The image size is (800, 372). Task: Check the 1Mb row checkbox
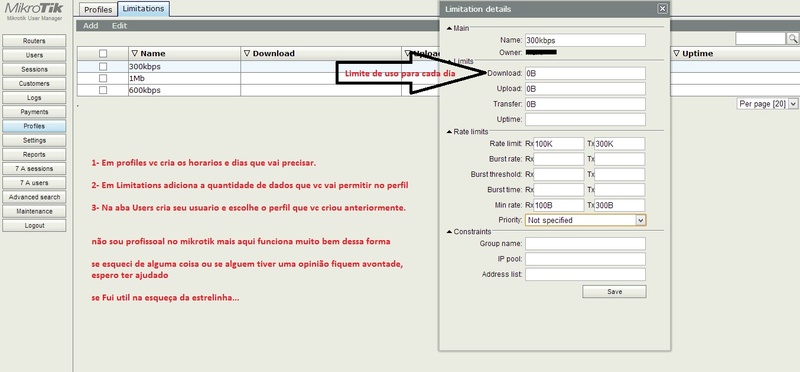point(103,78)
